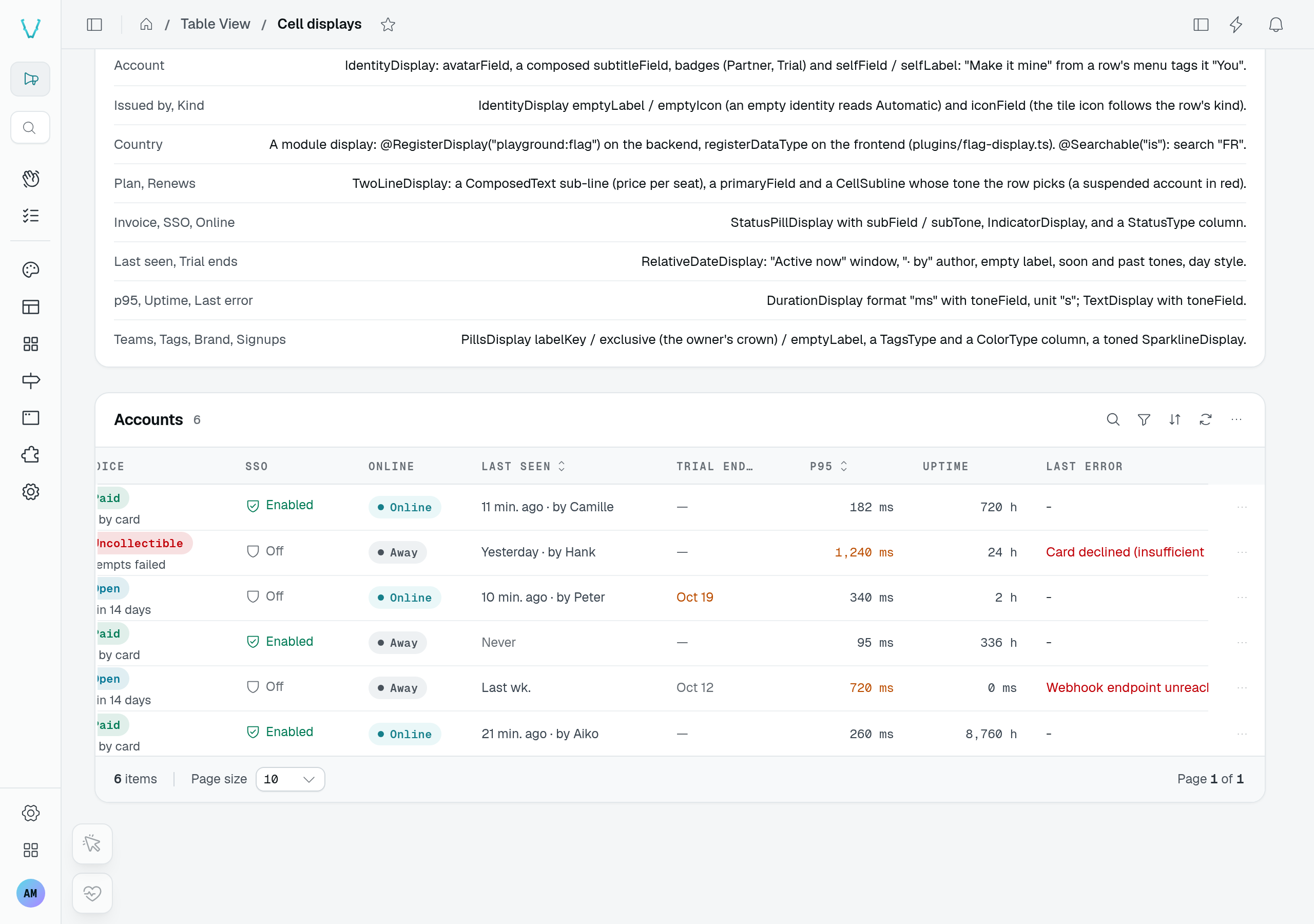The image size is (1314, 924).
Task: Open row menu for Camille's row
Action: click(x=1242, y=507)
